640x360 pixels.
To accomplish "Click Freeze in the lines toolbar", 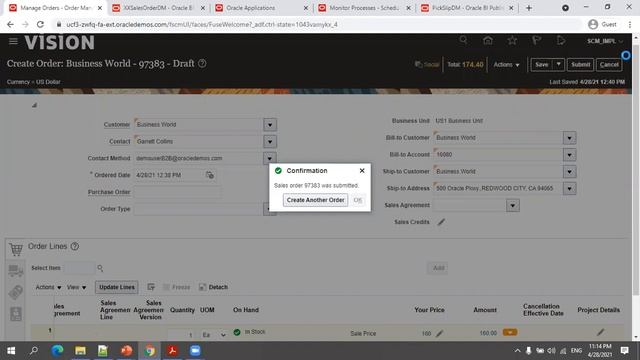I will [177, 287].
